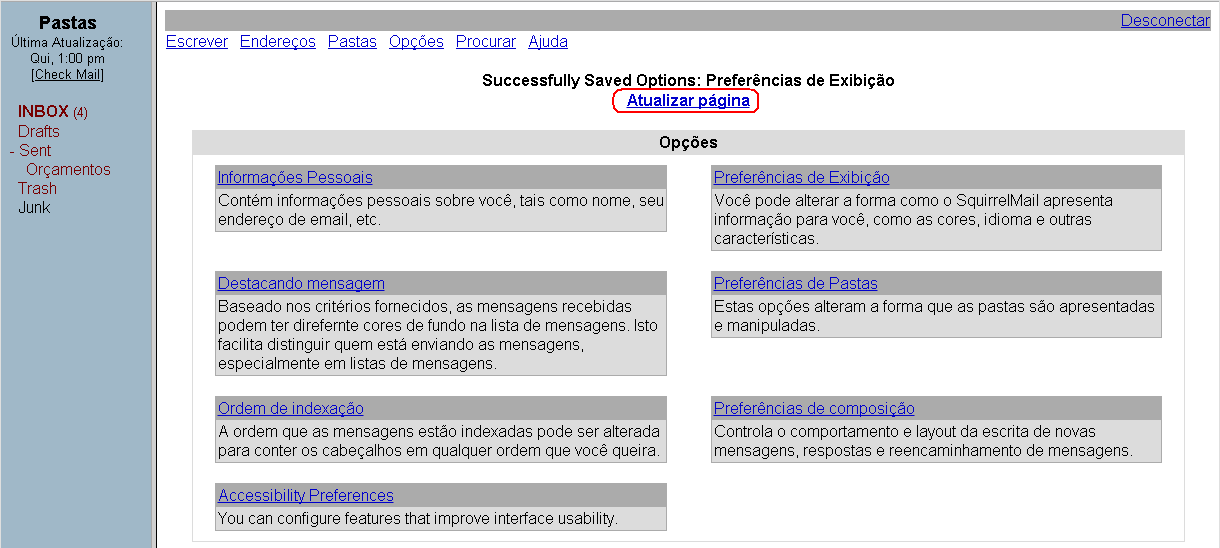Screen dimensions: 1220x548
Task: Open the Drafts folder
Action: pos(38,131)
